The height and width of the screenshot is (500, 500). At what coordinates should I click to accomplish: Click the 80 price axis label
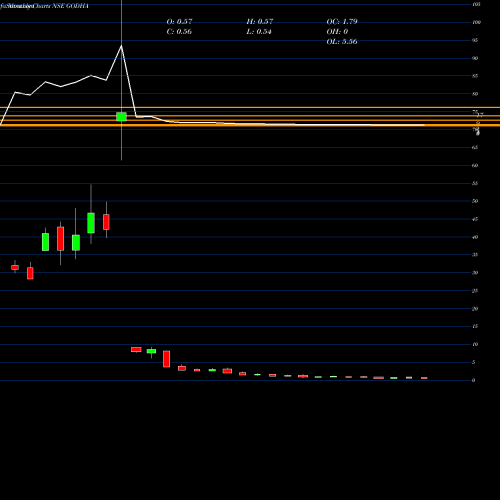click(x=475, y=94)
